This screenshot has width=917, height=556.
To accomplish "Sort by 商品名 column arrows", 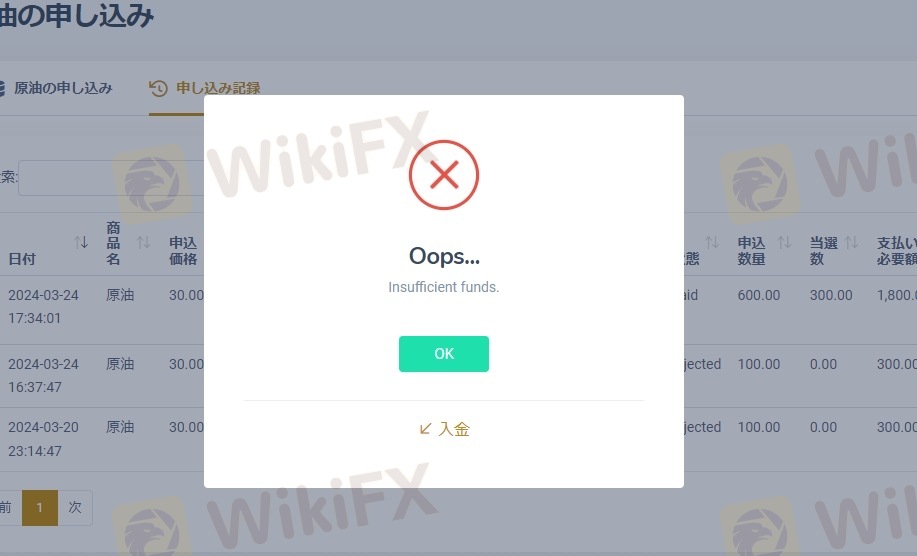I will pos(143,242).
